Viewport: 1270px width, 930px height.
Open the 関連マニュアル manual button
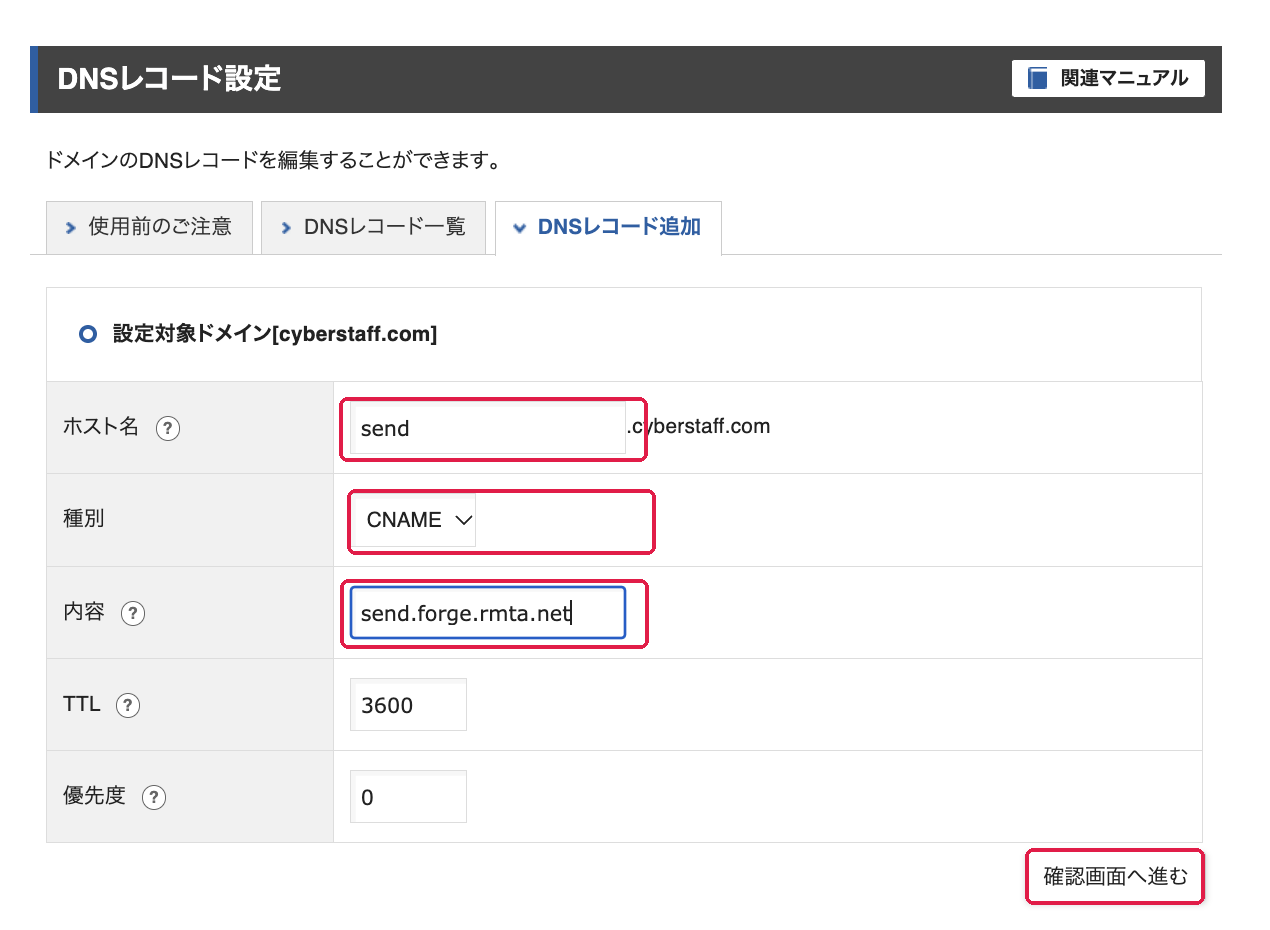coord(1108,78)
